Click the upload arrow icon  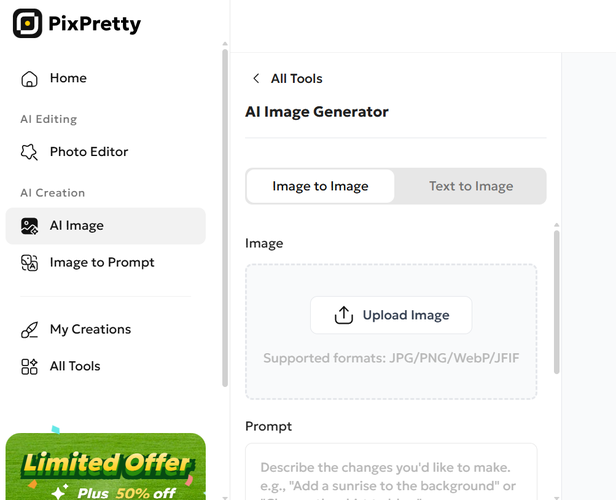pyautogui.click(x=344, y=315)
